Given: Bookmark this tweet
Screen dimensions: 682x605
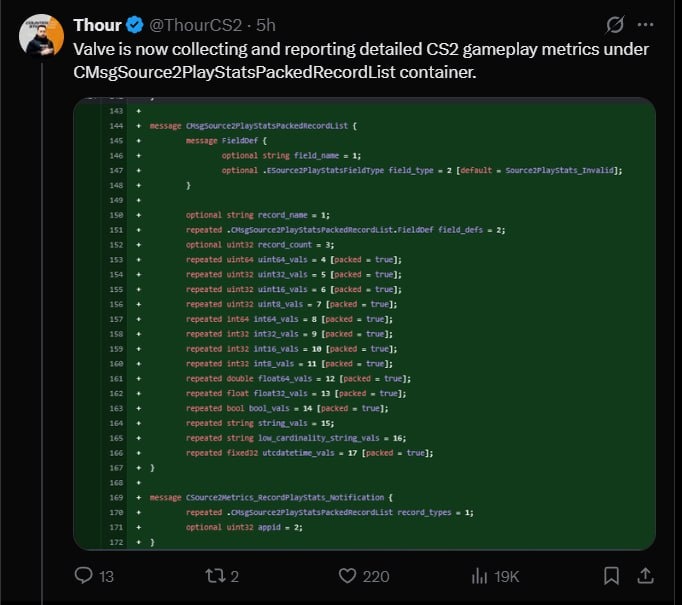Looking at the screenshot, I should tap(611, 575).
